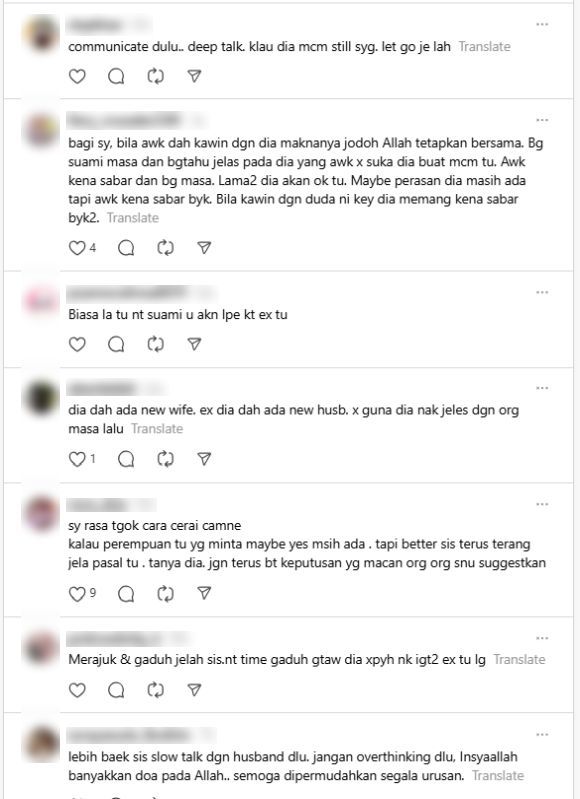Screen dimensions: 580x799
Task: Repost the 'bagi sy, bila awk' comment
Action: pos(166,248)
